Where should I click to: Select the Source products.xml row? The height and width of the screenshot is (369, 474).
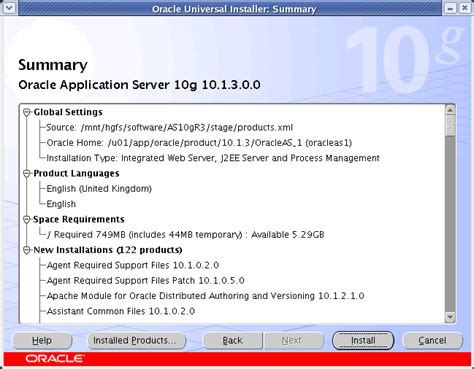point(170,127)
